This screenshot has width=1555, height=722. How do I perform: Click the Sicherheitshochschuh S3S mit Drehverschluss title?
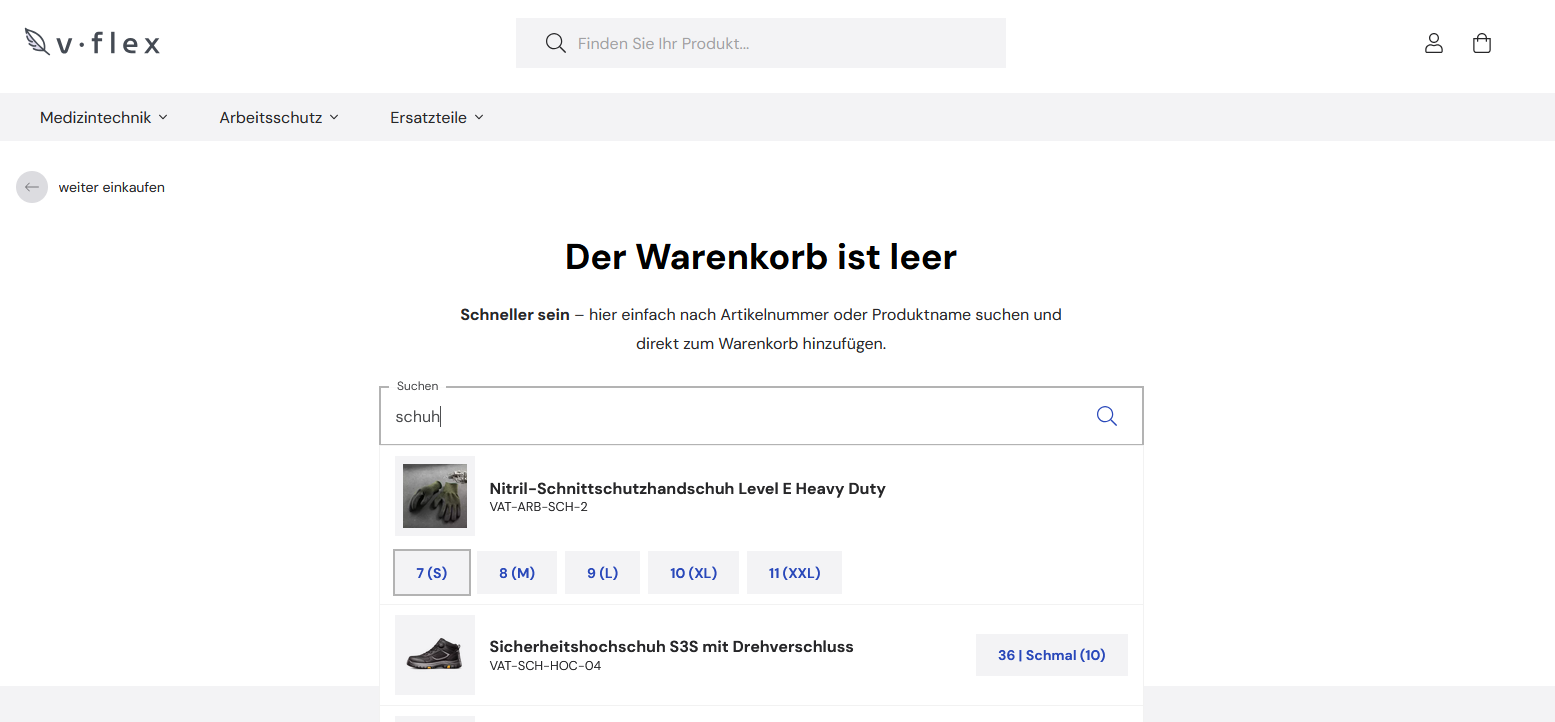pos(672,646)
